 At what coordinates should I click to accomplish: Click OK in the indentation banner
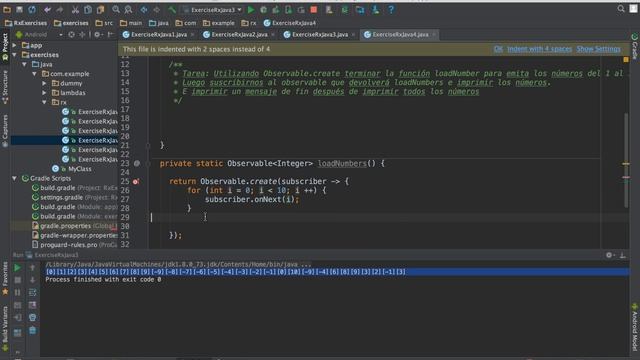[498, 49]
